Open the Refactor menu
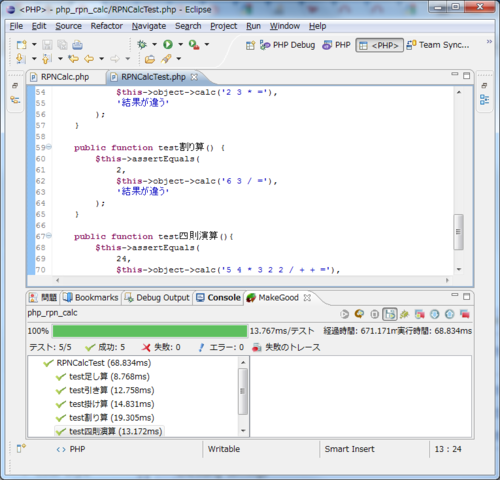500x480 pixels. click(107, 26)
